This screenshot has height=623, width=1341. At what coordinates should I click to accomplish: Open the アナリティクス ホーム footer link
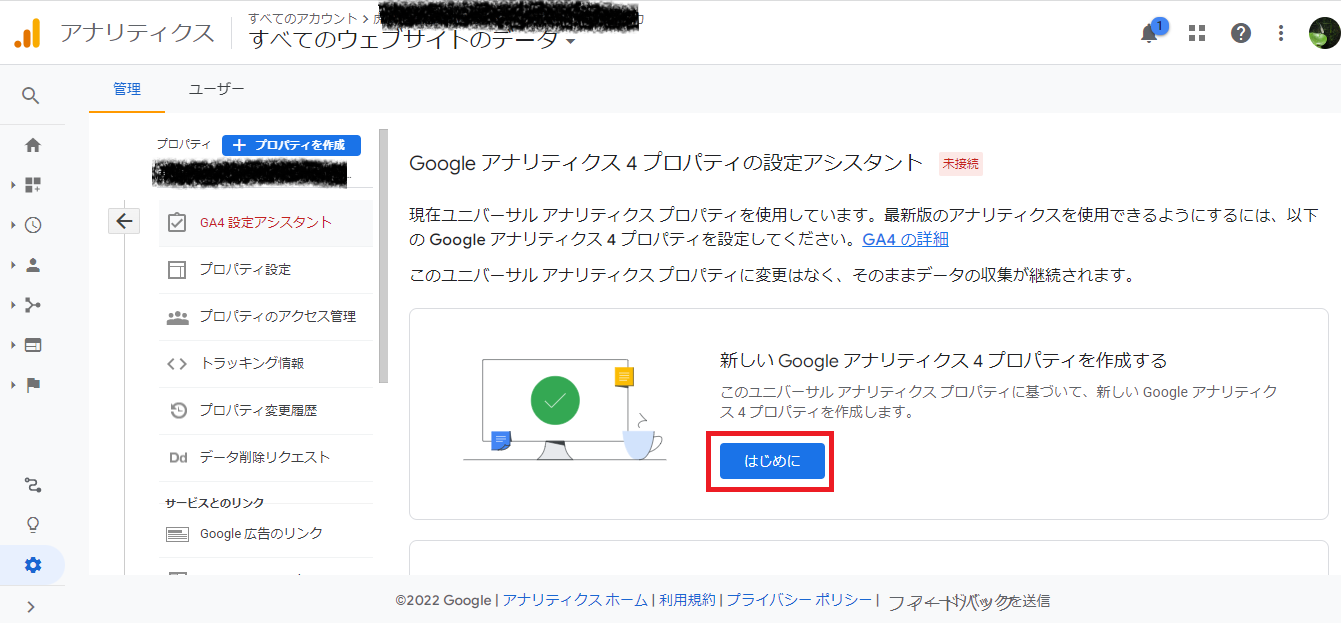575,601
